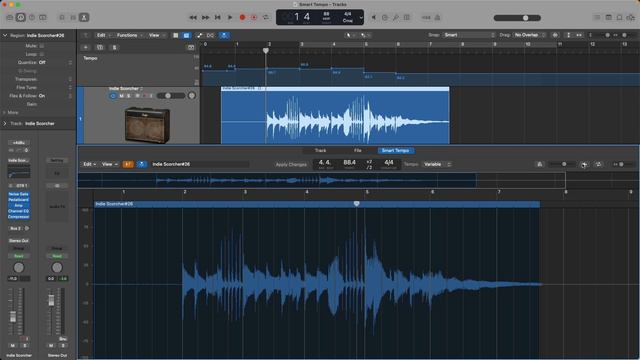The height and width of the screenshot is (360, 640).
Task: Click the Apply Changes button
Action: tap(291, 164)
